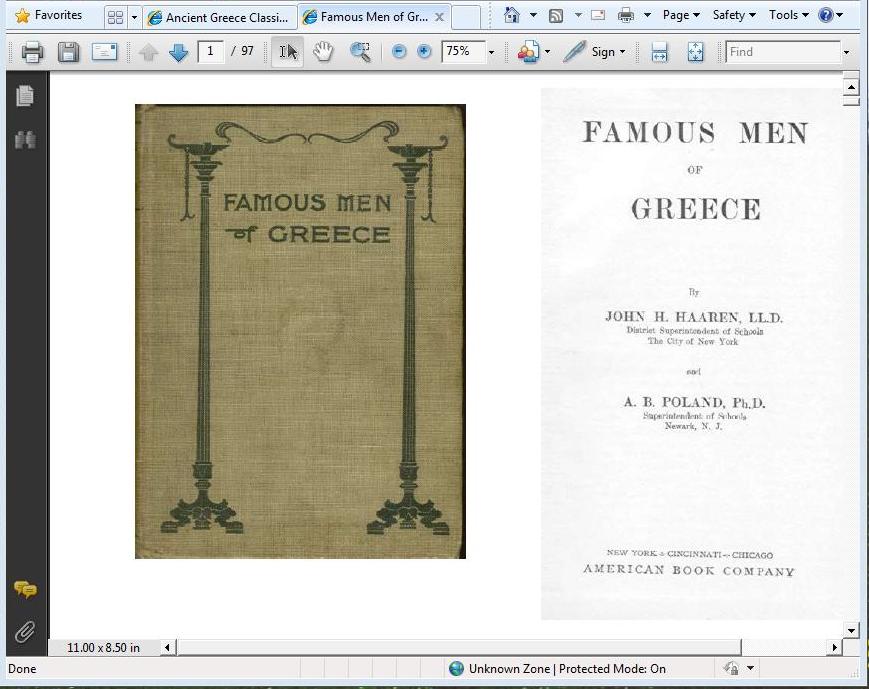Select the Hand pan tool
869x689 pixels.
323,52
